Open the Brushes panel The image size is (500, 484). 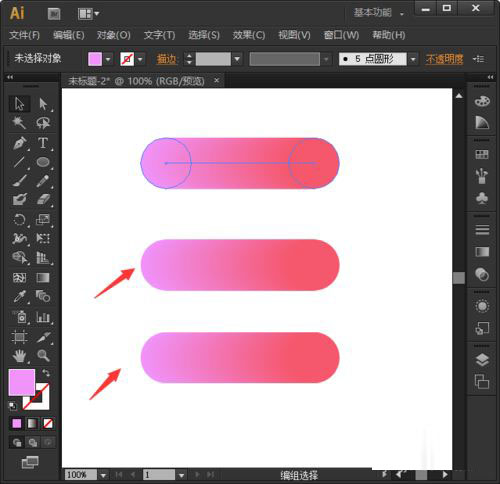(482, 176)
